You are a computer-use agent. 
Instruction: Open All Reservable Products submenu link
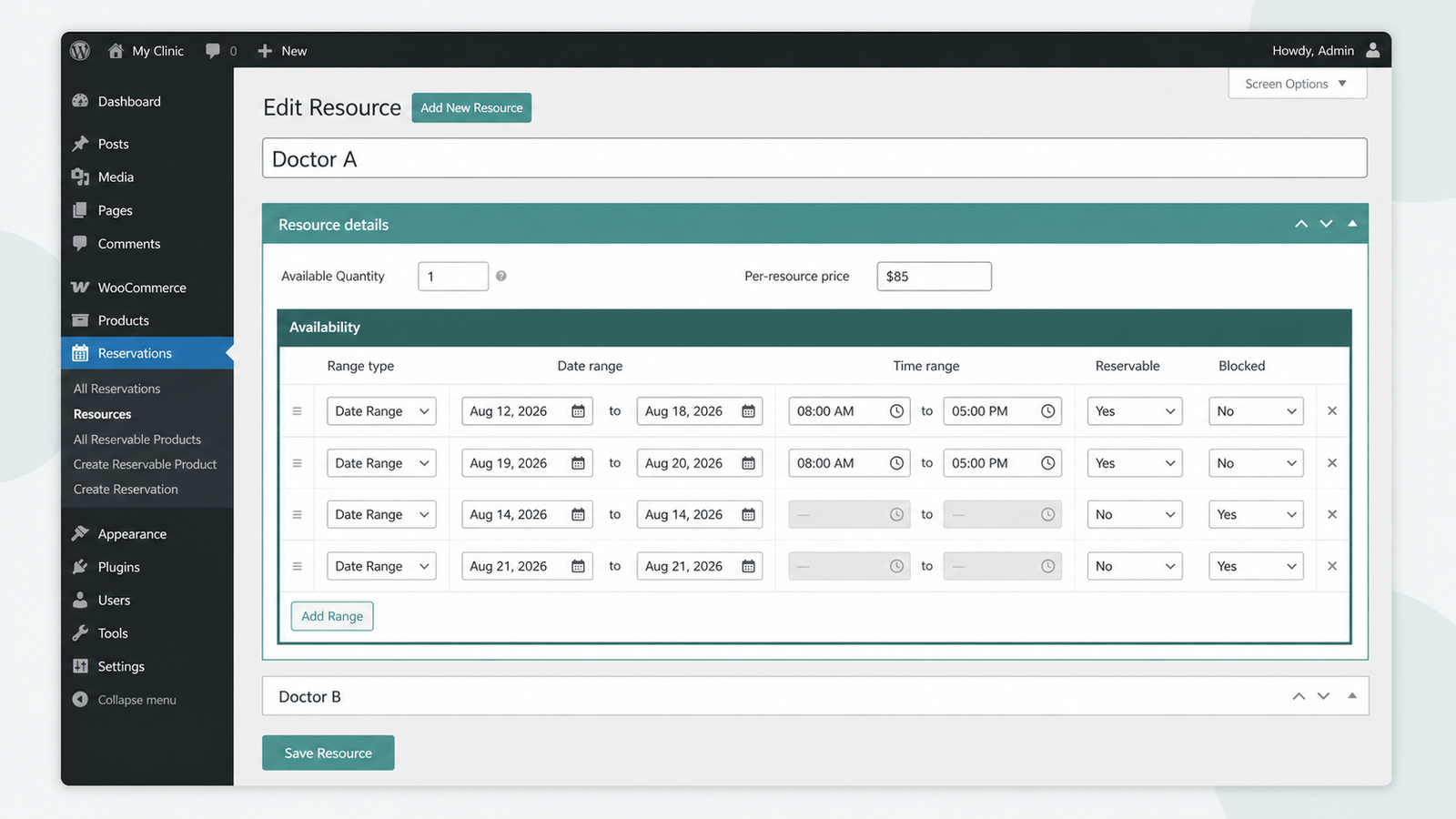tap(137, 440)
